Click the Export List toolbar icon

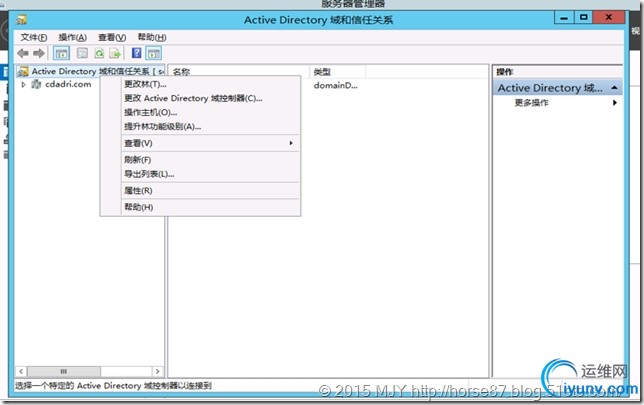point(115,53)
